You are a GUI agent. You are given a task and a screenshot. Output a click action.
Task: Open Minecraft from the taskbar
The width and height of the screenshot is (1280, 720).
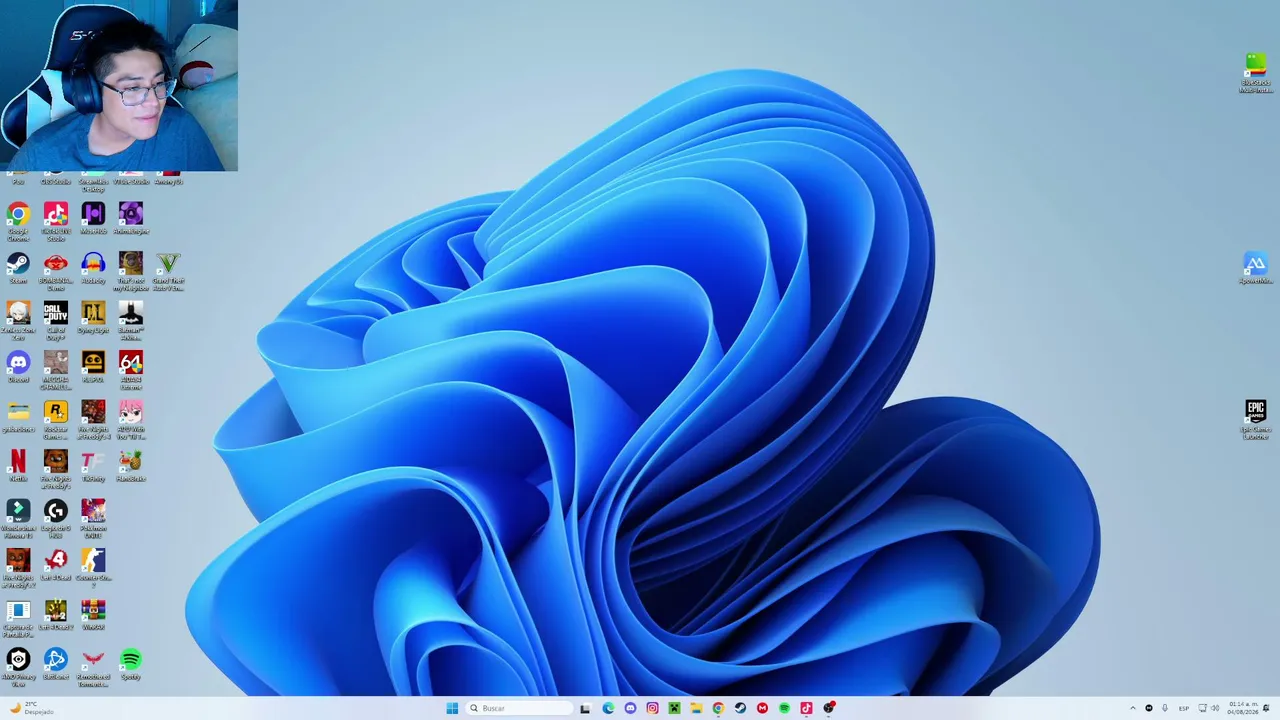point(674,708)
